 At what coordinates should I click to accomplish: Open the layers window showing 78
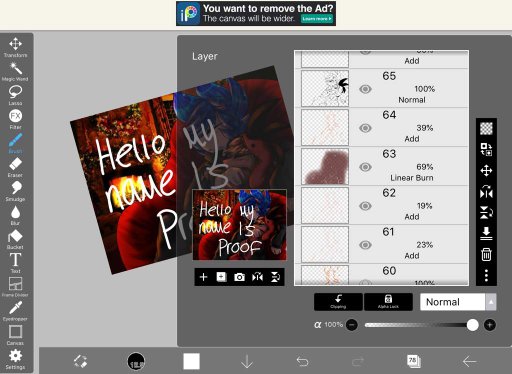pos(414,361)
